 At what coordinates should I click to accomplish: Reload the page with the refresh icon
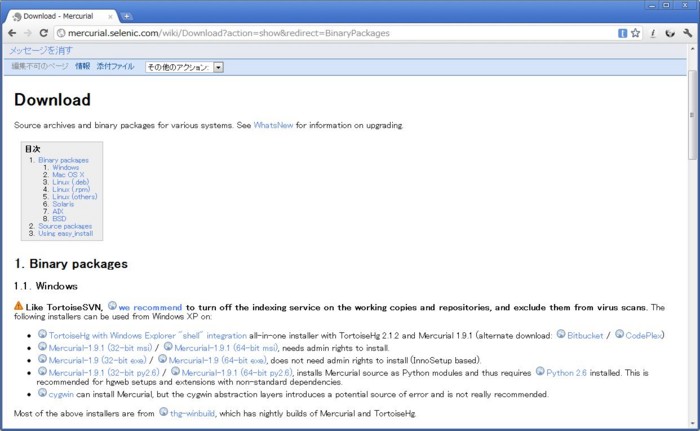(43, 33)
